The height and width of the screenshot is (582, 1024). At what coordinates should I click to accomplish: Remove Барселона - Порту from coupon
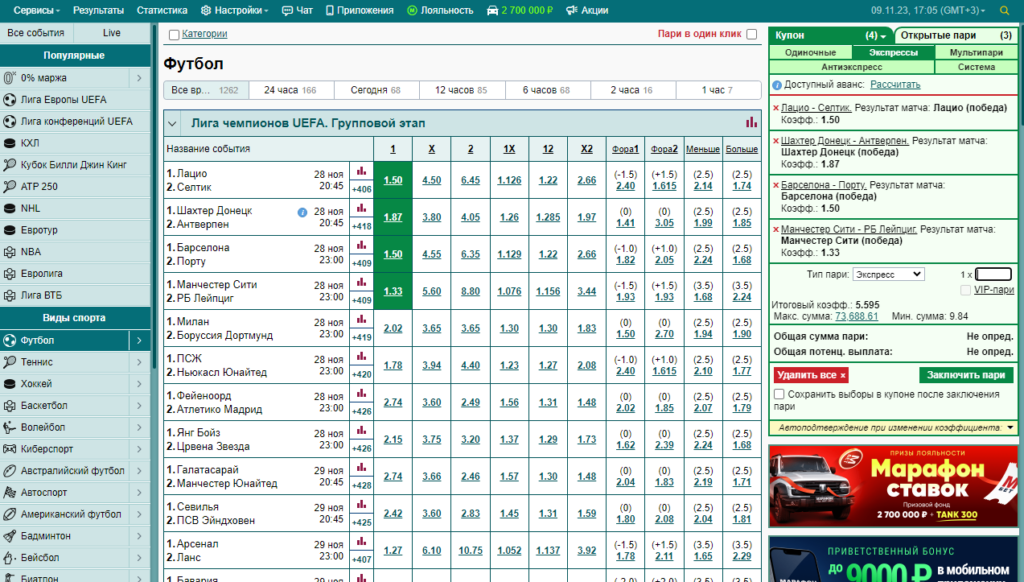click(x=776, y=186)
